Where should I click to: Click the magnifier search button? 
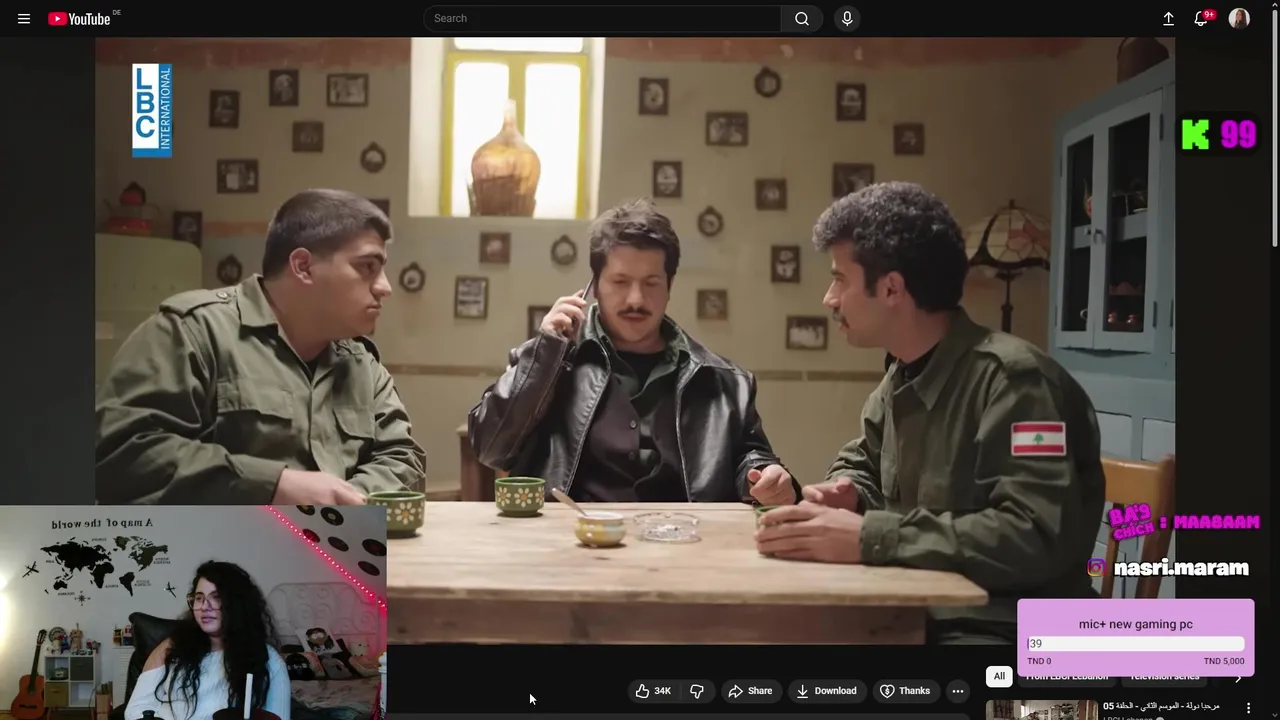[802, 18]
